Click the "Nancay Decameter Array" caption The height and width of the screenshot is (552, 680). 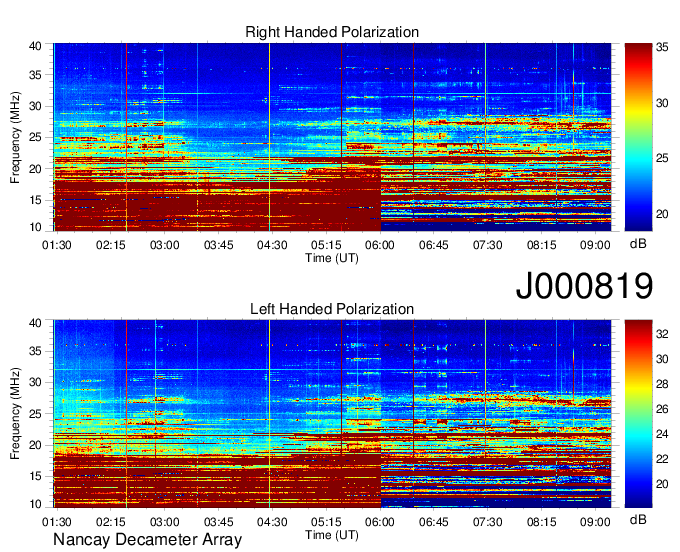pyautogui.click(x=147, y=540)
